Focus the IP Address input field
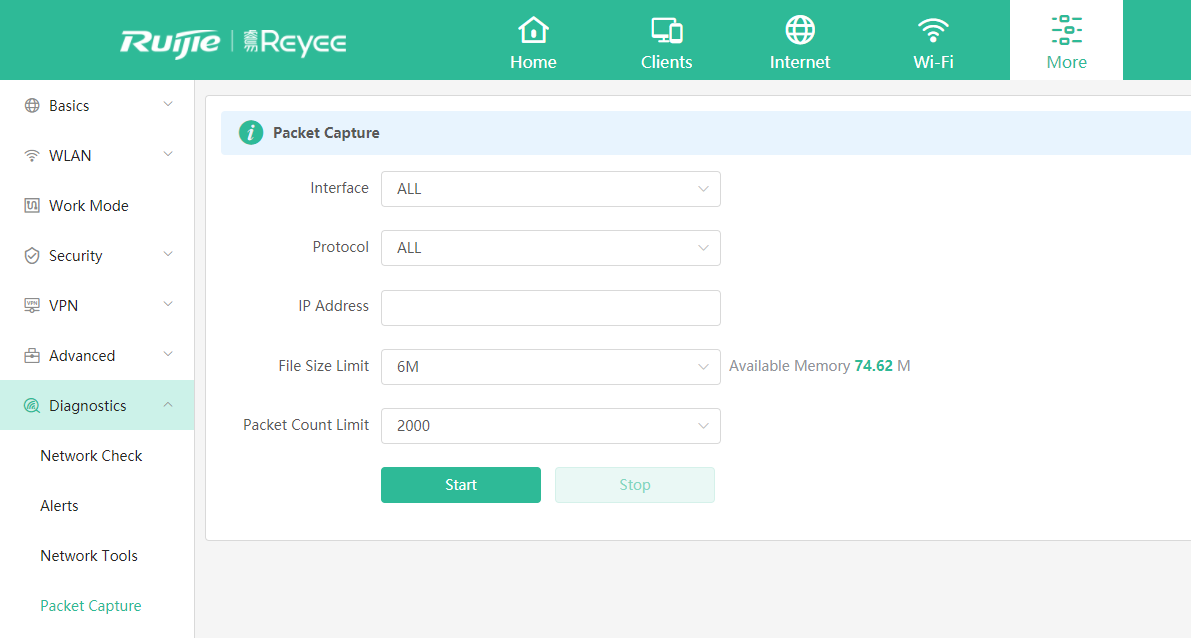The image size is (1191, 638). point(550,308)
